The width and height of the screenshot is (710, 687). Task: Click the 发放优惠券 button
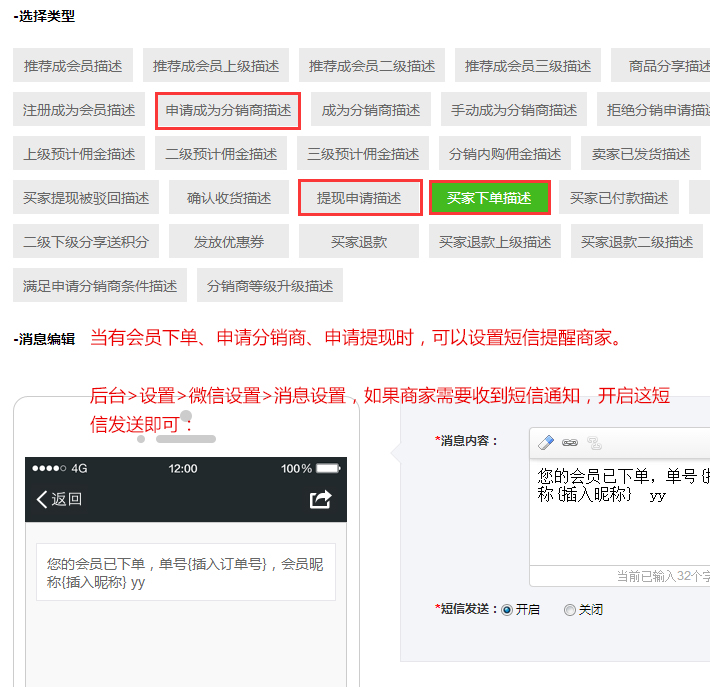(x=228, y=242)
